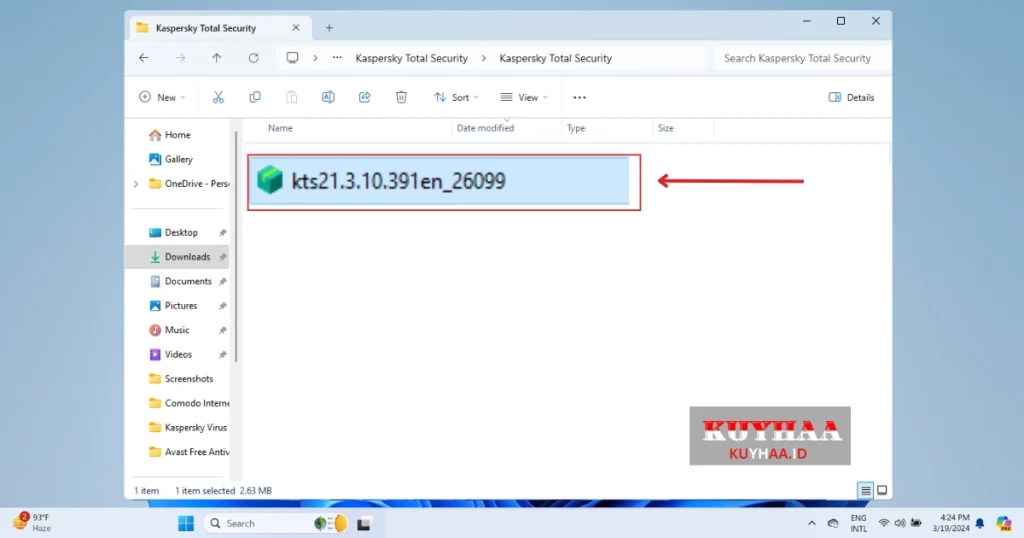
Task: Close the Kaspersky Total Security tab
Action: coord(296,28)
